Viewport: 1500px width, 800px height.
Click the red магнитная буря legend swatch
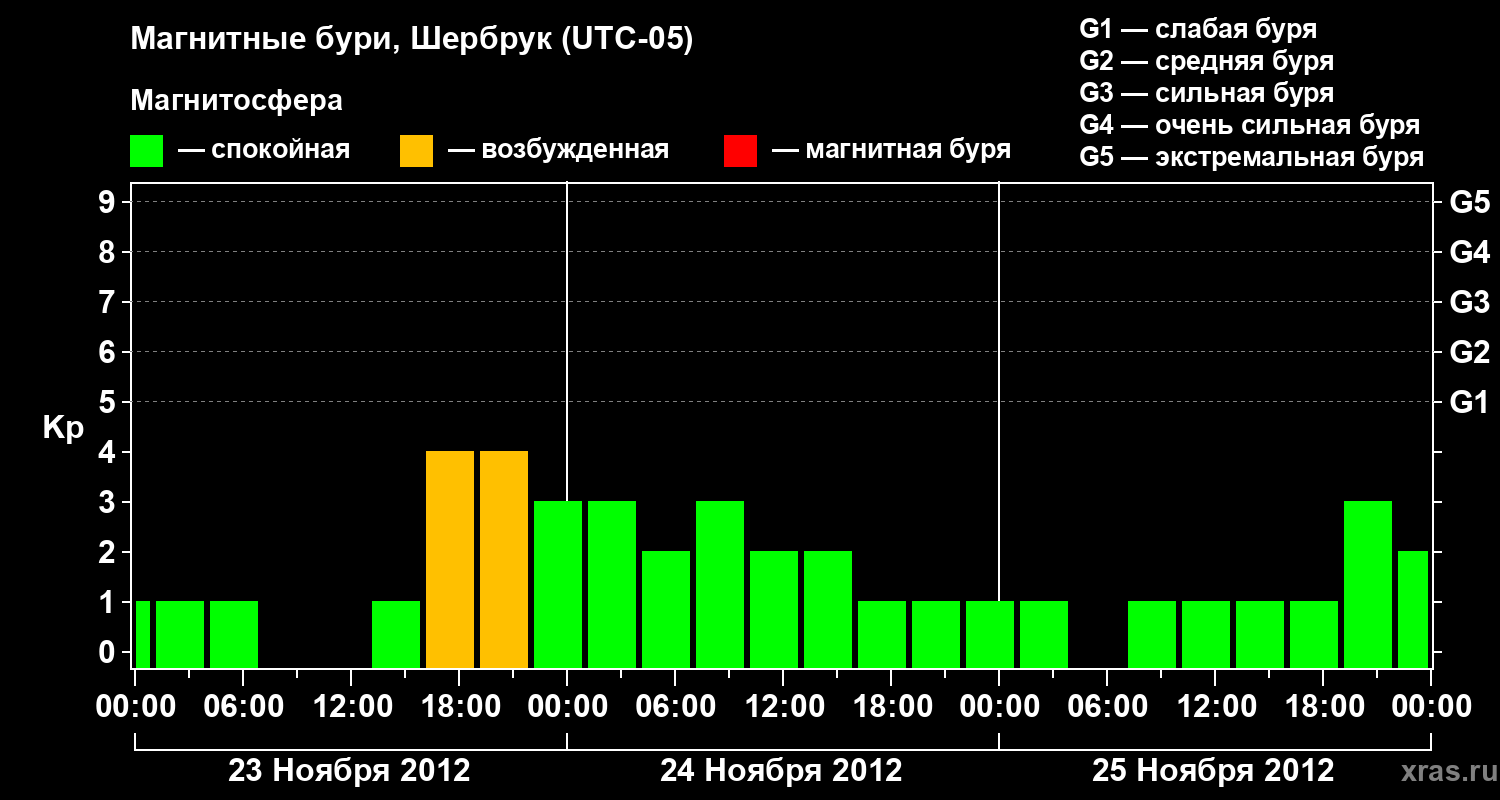[740, 151]
